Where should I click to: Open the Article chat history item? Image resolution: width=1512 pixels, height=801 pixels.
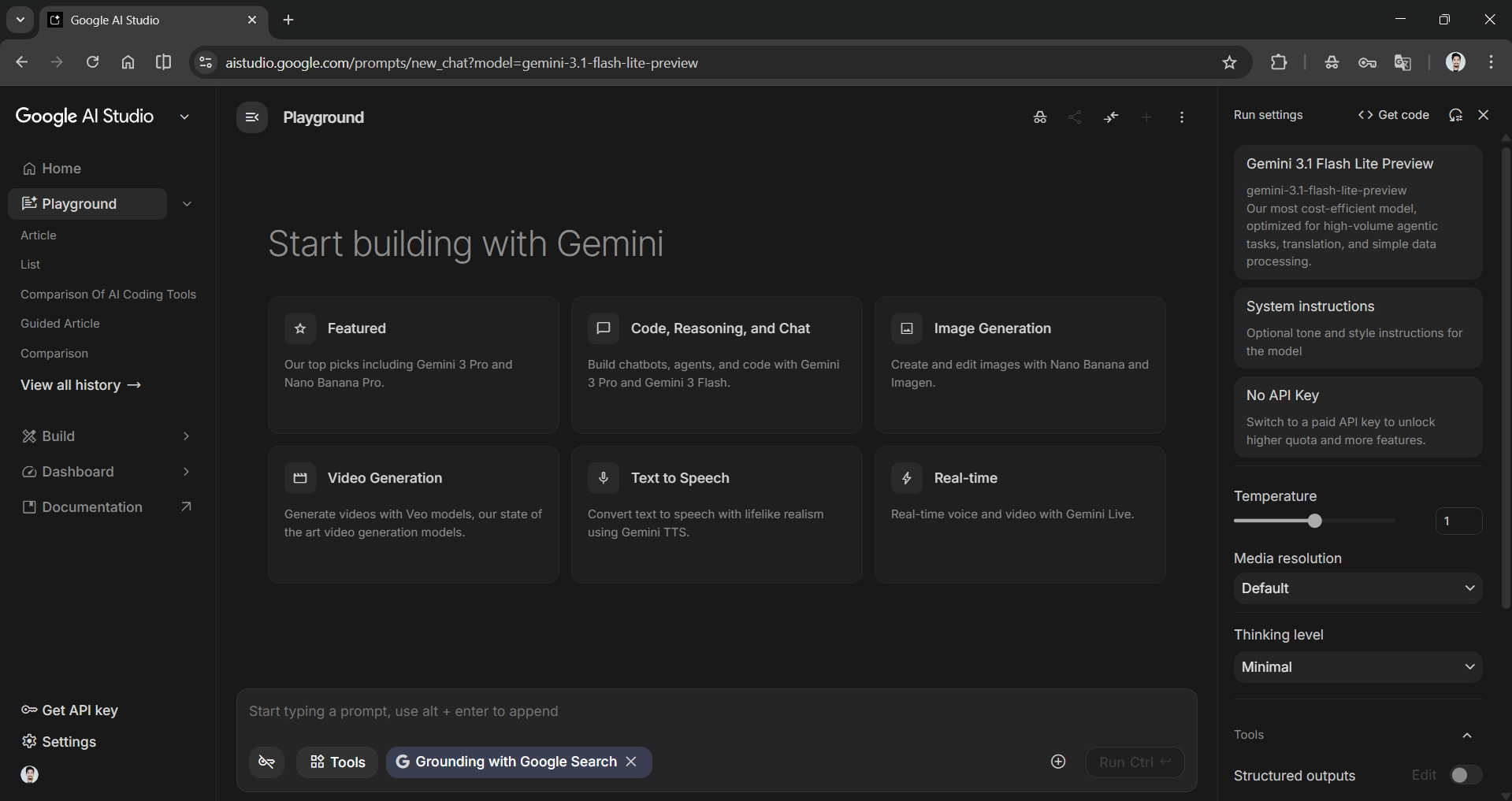(39, 235)
